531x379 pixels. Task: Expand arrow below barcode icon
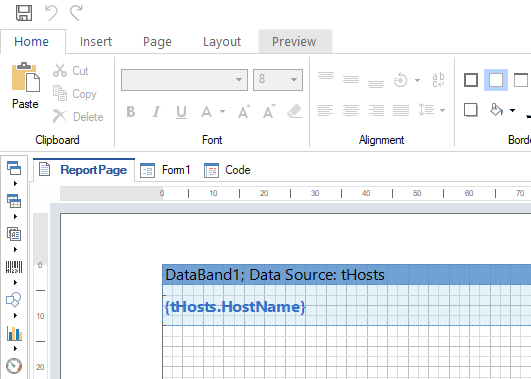(15, 282)
